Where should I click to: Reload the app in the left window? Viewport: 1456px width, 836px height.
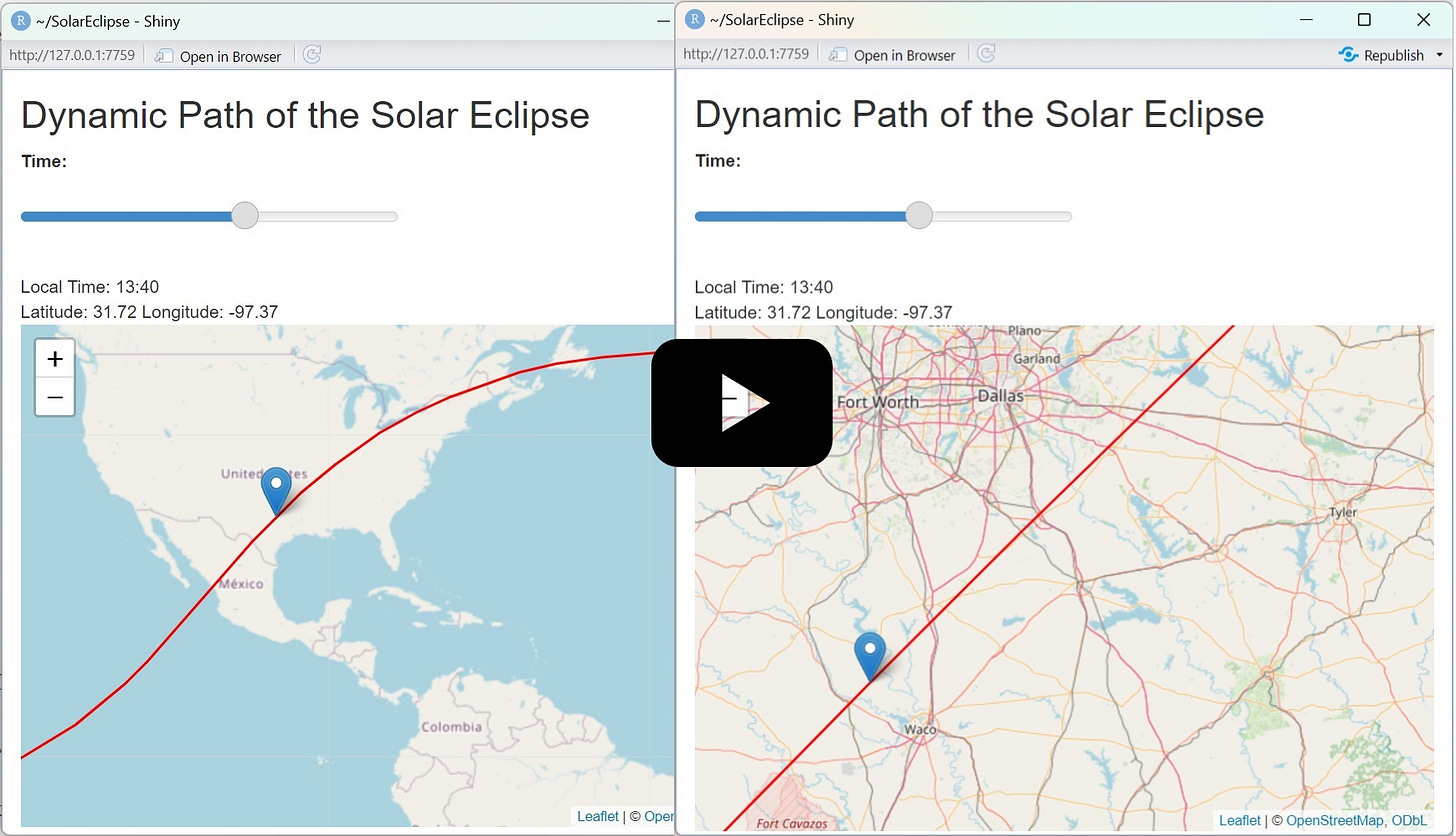[x=312, y=55]
